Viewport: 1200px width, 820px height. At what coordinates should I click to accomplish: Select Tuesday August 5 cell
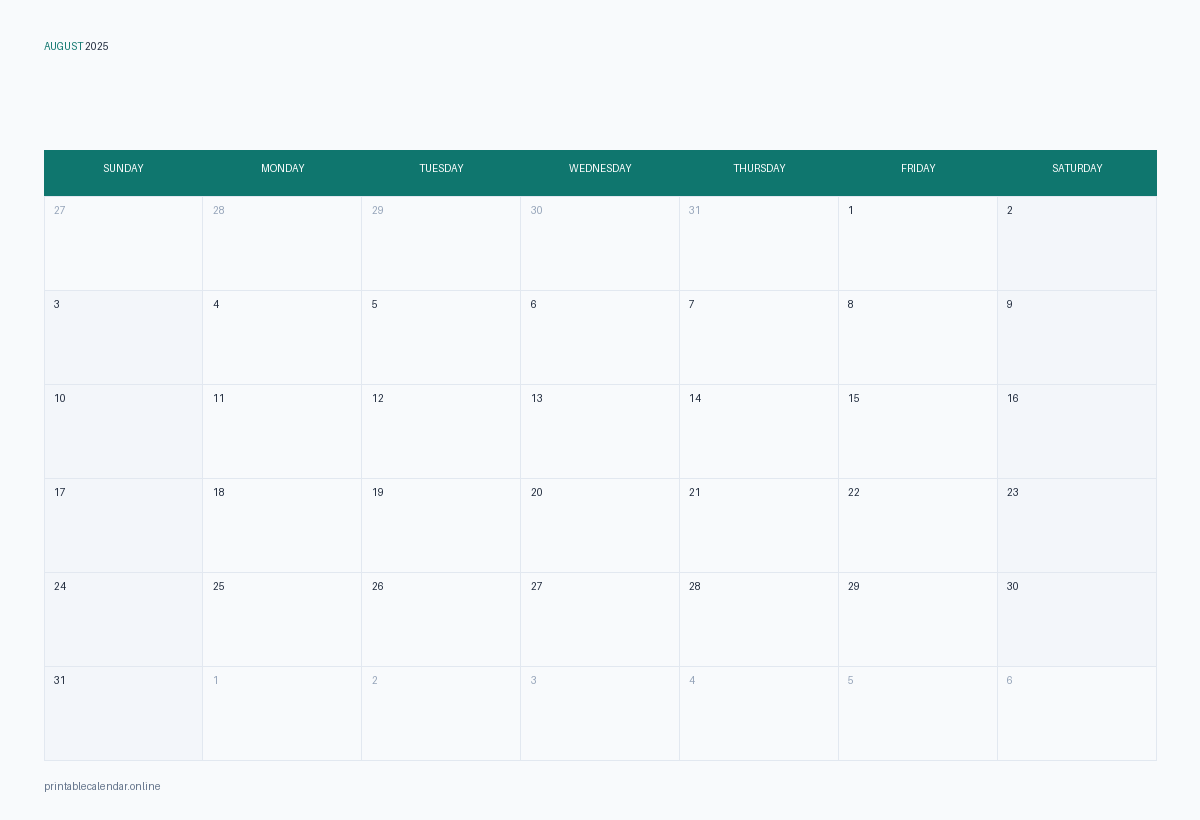tap(441, 338)
